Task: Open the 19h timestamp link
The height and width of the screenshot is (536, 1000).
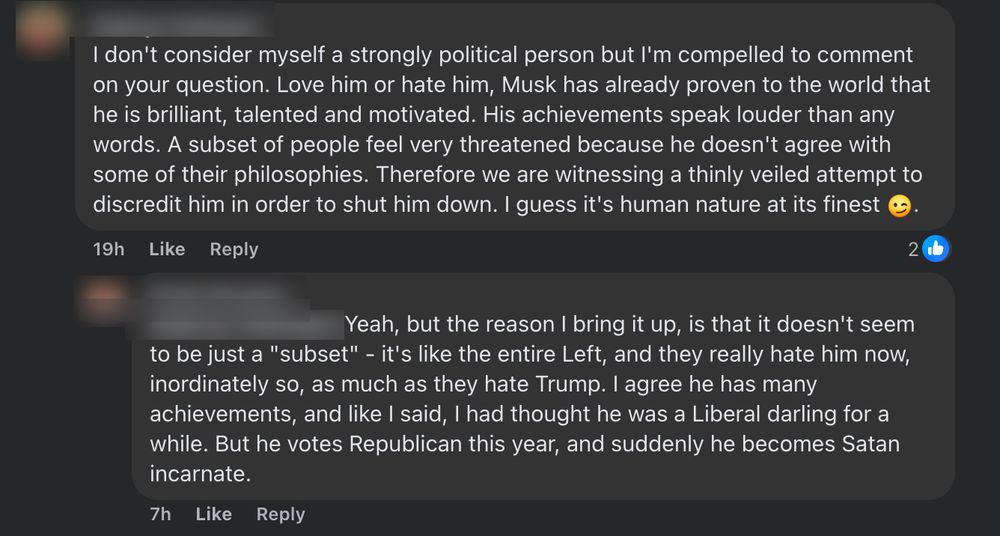Action: (x=108, y=249)
